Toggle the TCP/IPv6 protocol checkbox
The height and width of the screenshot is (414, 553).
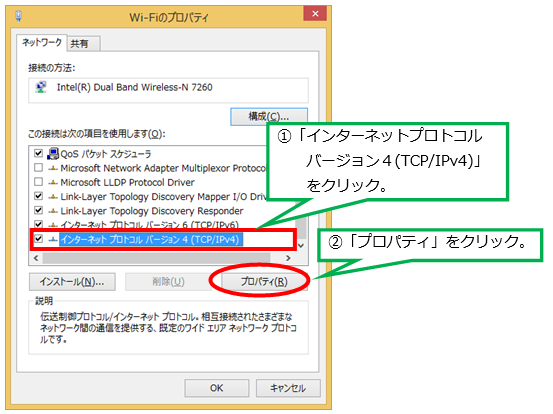pyautogui.click(x=38, y=224)
